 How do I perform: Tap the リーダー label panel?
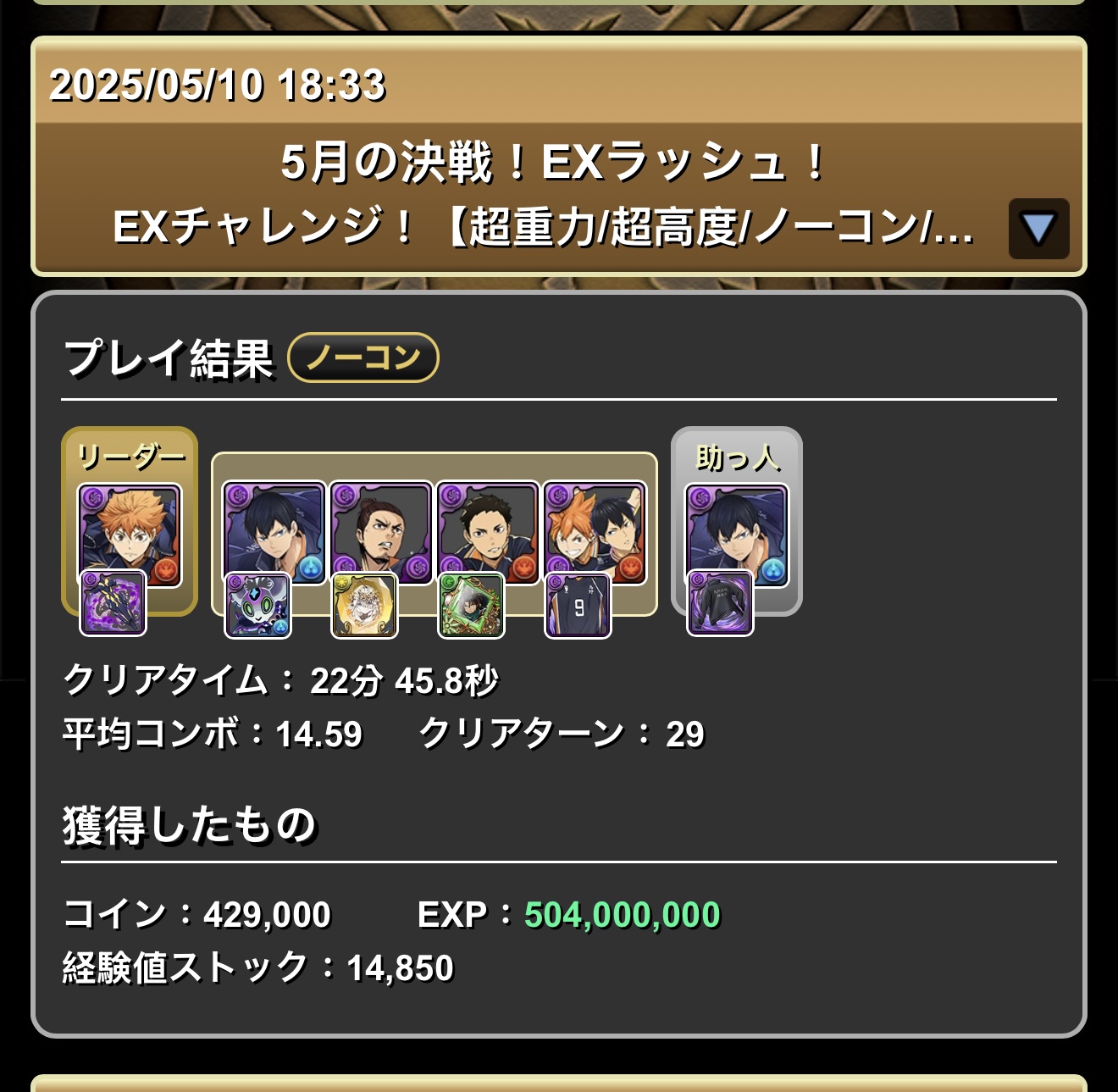(130, 457)
